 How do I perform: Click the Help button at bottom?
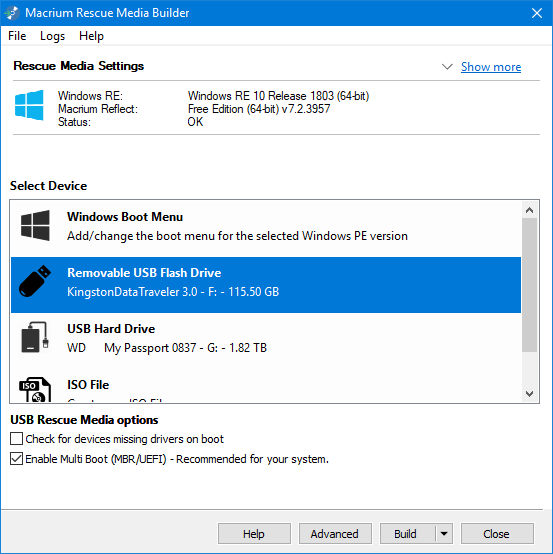[x=254, y=534]
